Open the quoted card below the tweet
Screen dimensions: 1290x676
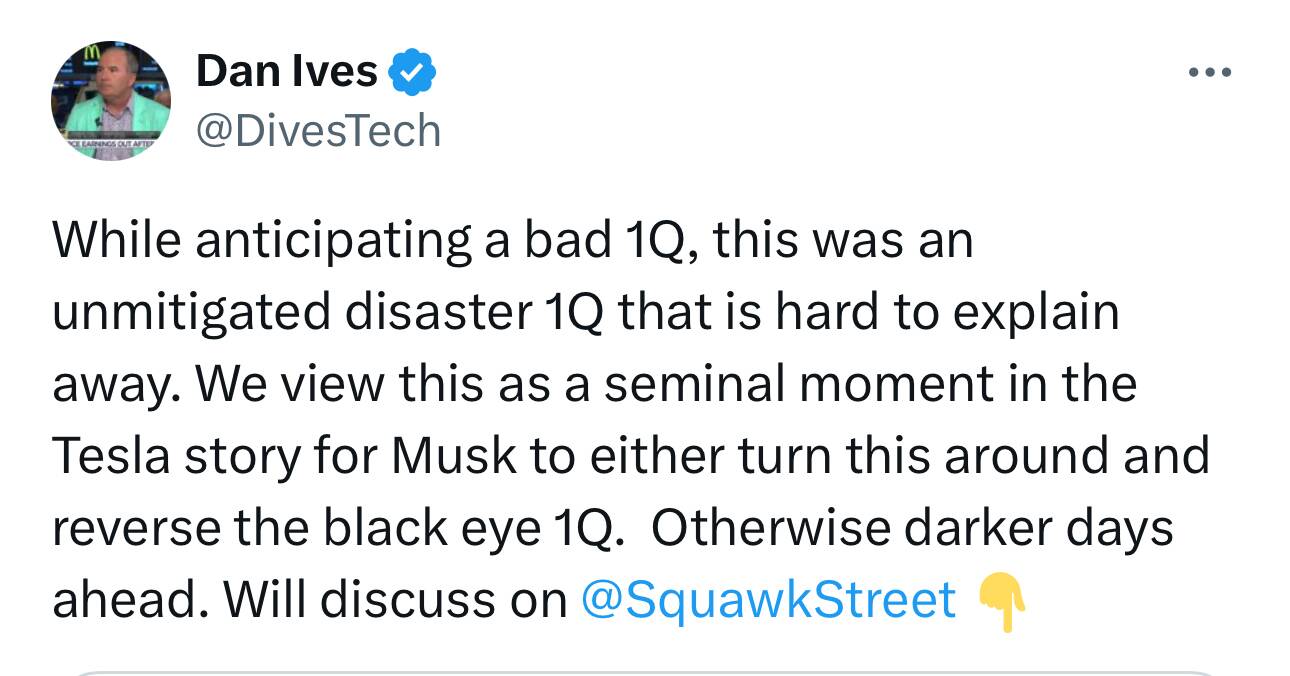645,673
